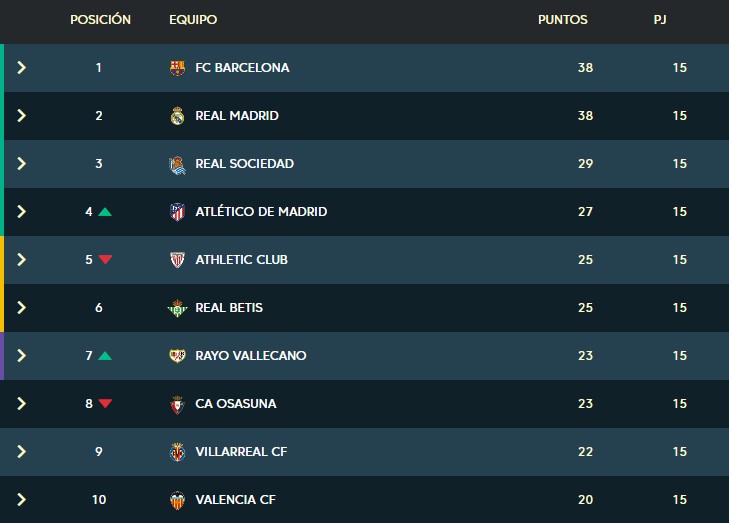Expand the FC Barcelona row chevron
The width and height of the screenshot is (729, 523).
[22, 68]
